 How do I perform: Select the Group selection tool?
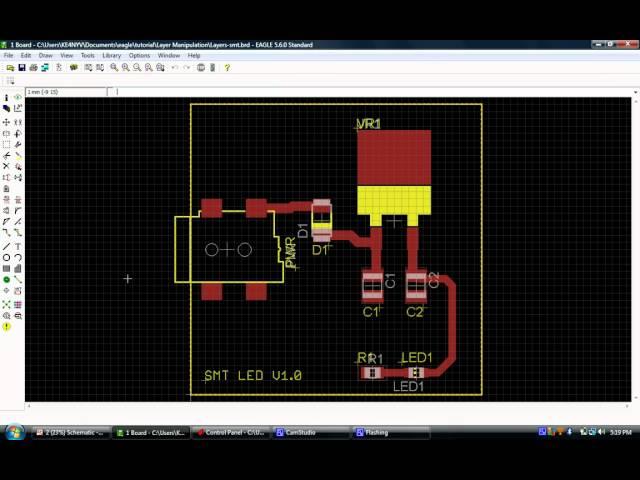[x=6, y=144]
